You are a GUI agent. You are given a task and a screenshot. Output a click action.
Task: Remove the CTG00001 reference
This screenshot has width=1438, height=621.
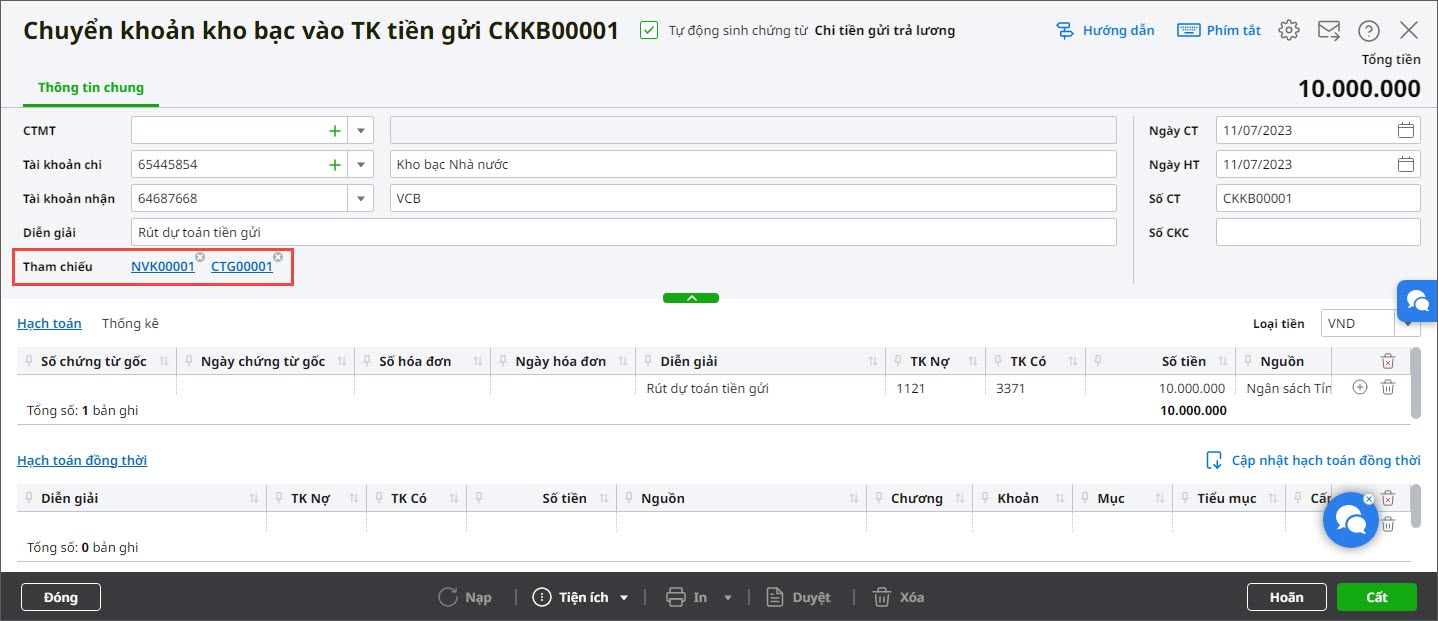[x=278, y=257]
